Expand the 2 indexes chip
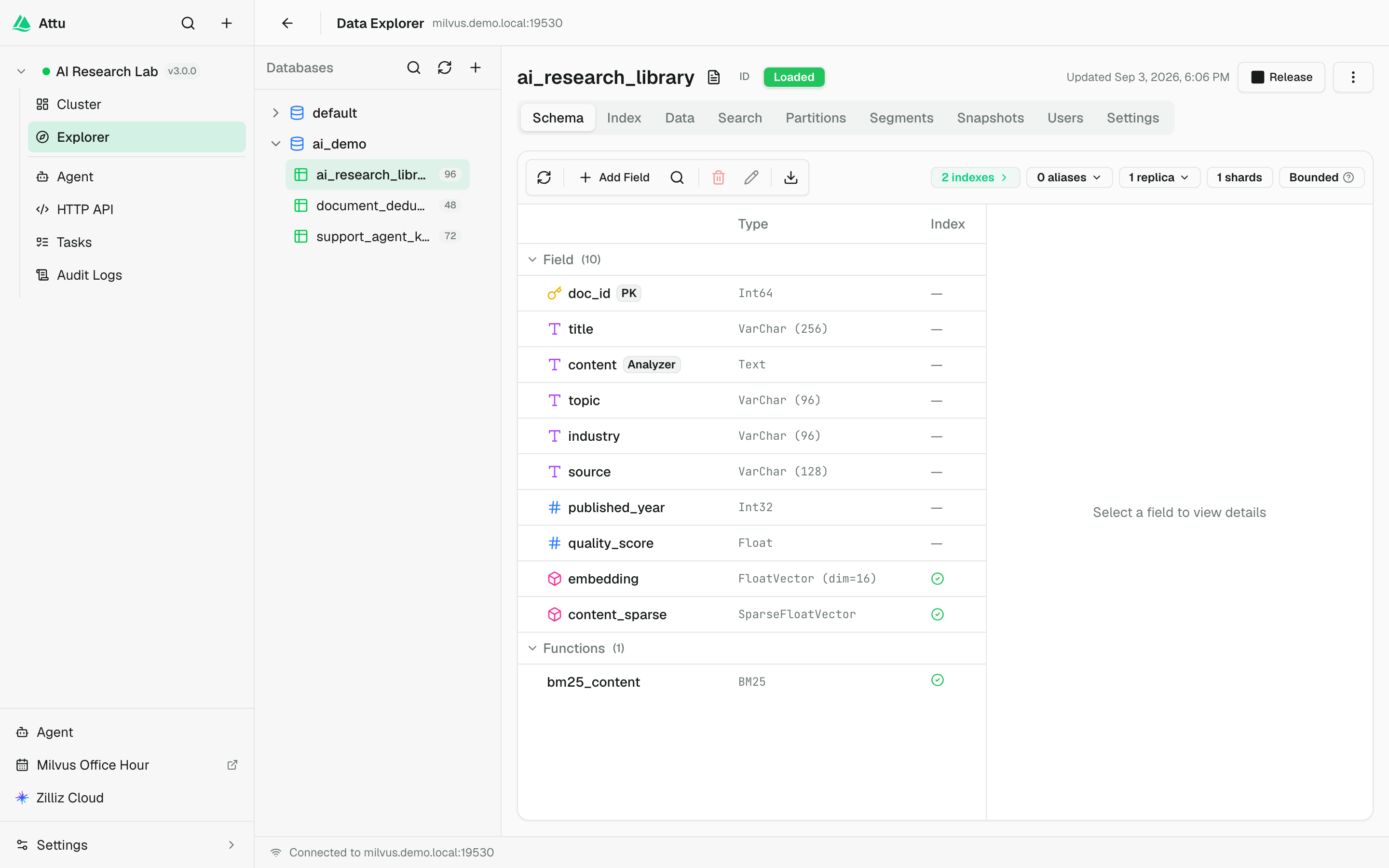The image size is (1389, 868). [x=975, y=177]
